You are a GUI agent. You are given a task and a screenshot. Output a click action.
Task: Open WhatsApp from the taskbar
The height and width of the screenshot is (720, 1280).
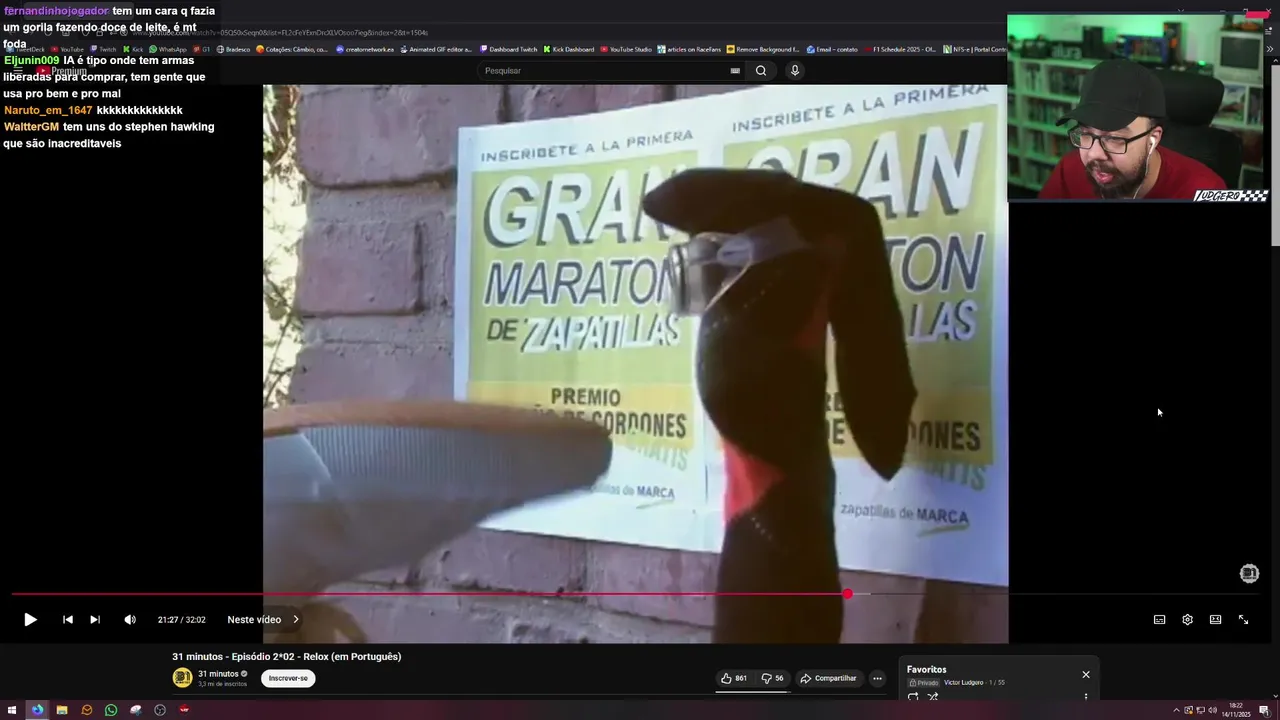[111, 710]
